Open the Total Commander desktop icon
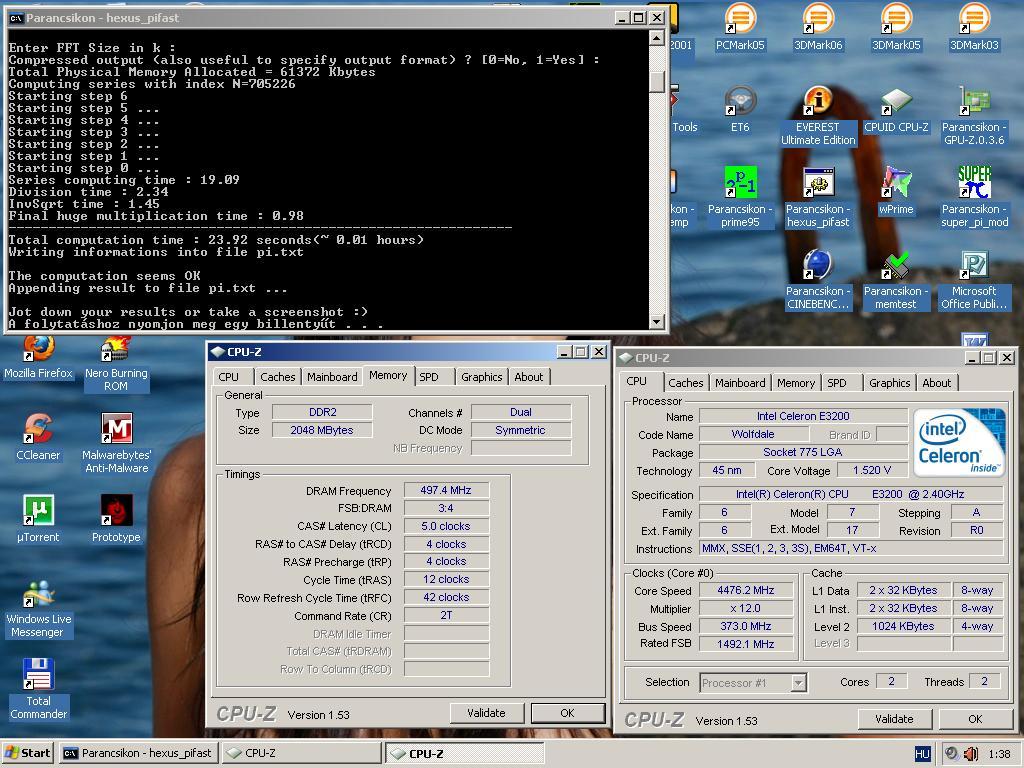 [39, 690]
